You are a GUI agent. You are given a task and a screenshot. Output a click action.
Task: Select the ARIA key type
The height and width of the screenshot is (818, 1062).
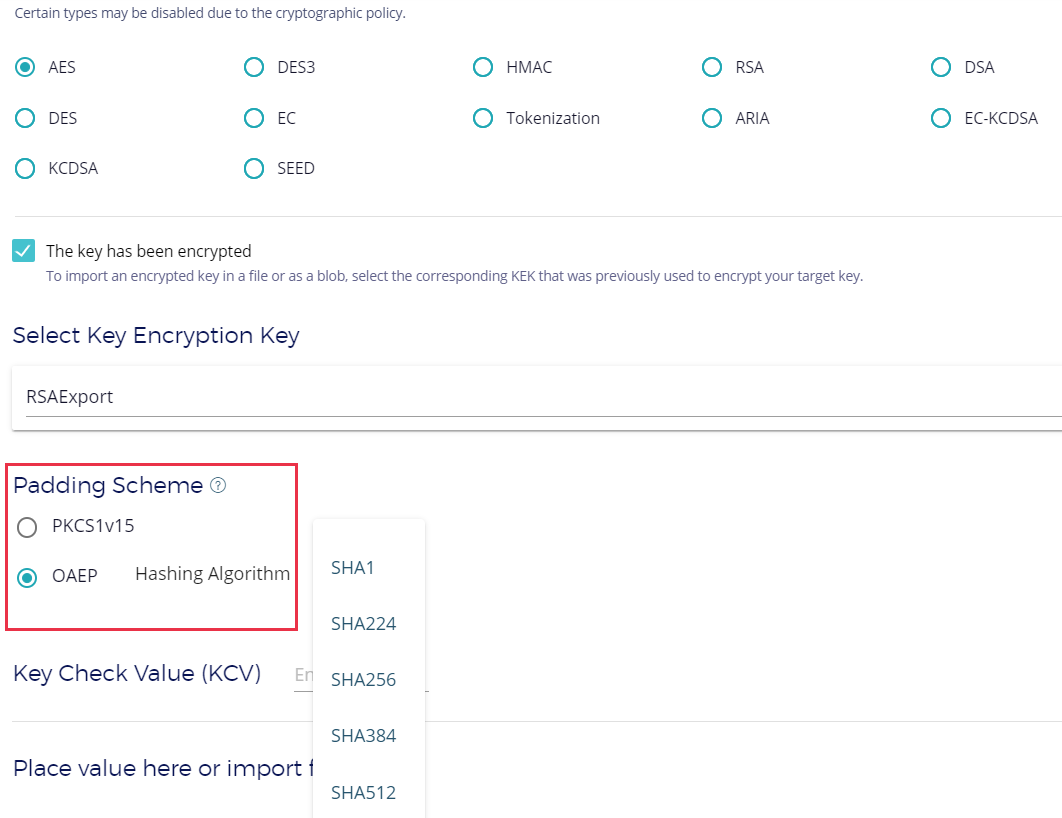712,118
